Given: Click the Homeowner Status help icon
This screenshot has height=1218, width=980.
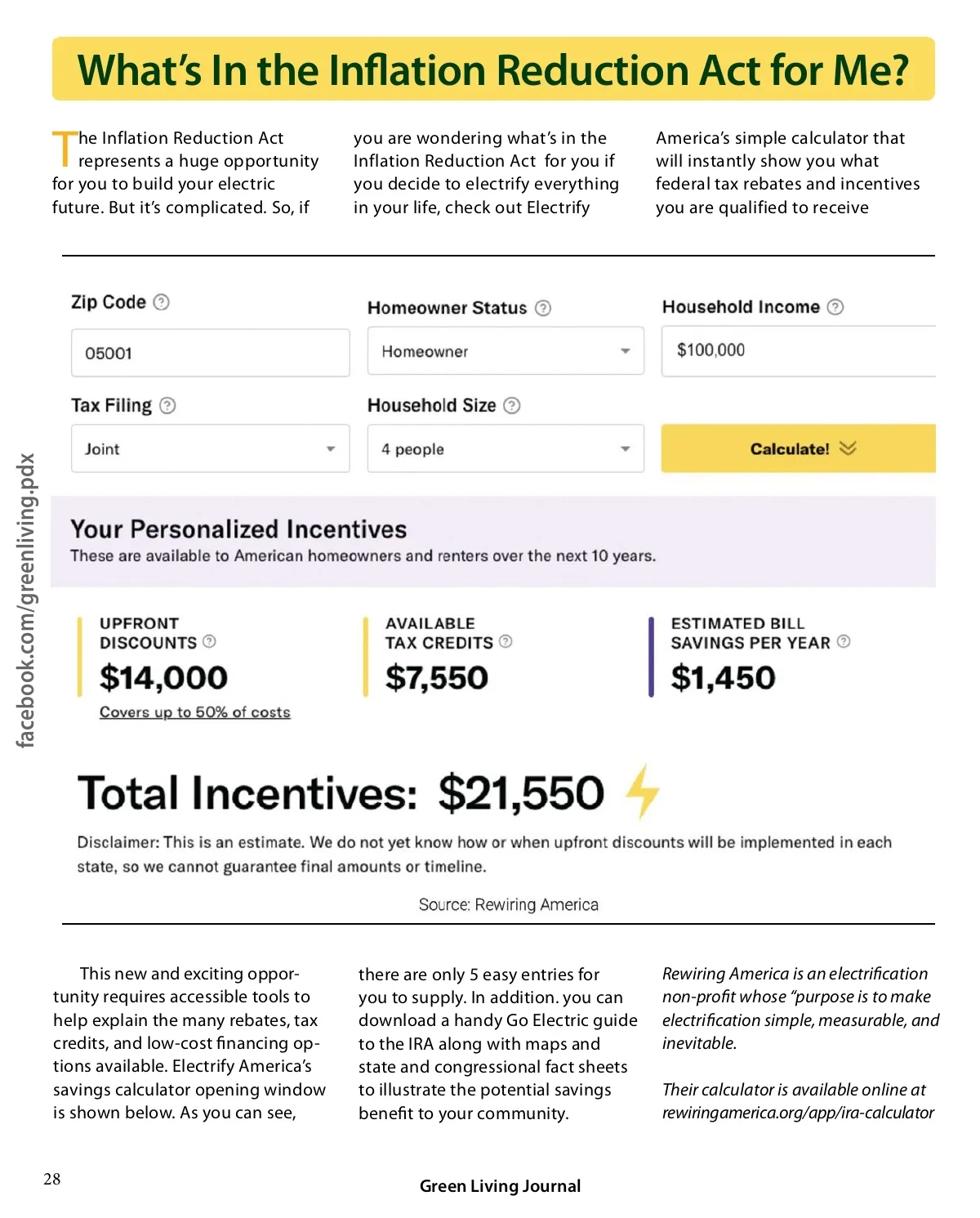Looking at the screenshot, I should tap(543, 308).
